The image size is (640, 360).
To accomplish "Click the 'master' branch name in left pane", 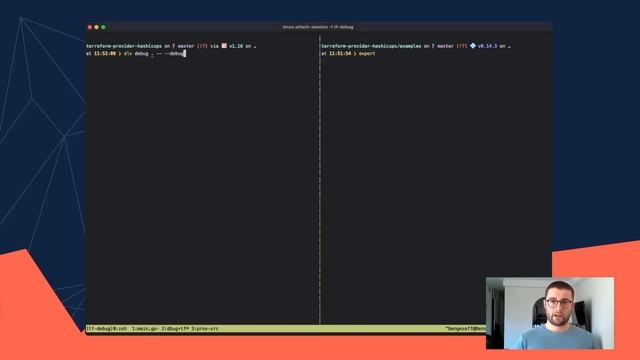I will pos(186,46).
